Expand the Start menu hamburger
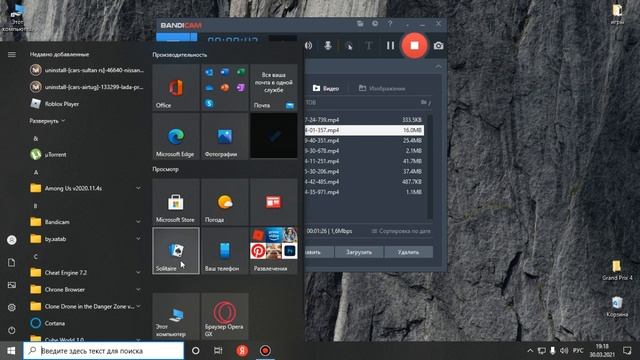The height and width of the screenshot is (360, 640). 11,54
